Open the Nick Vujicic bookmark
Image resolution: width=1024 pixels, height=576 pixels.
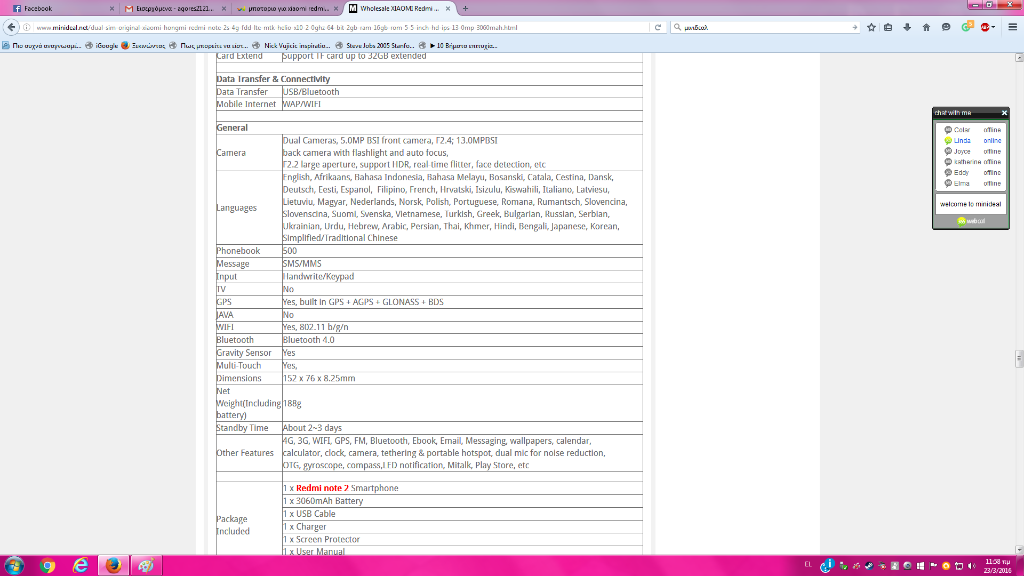coord(291,46)
